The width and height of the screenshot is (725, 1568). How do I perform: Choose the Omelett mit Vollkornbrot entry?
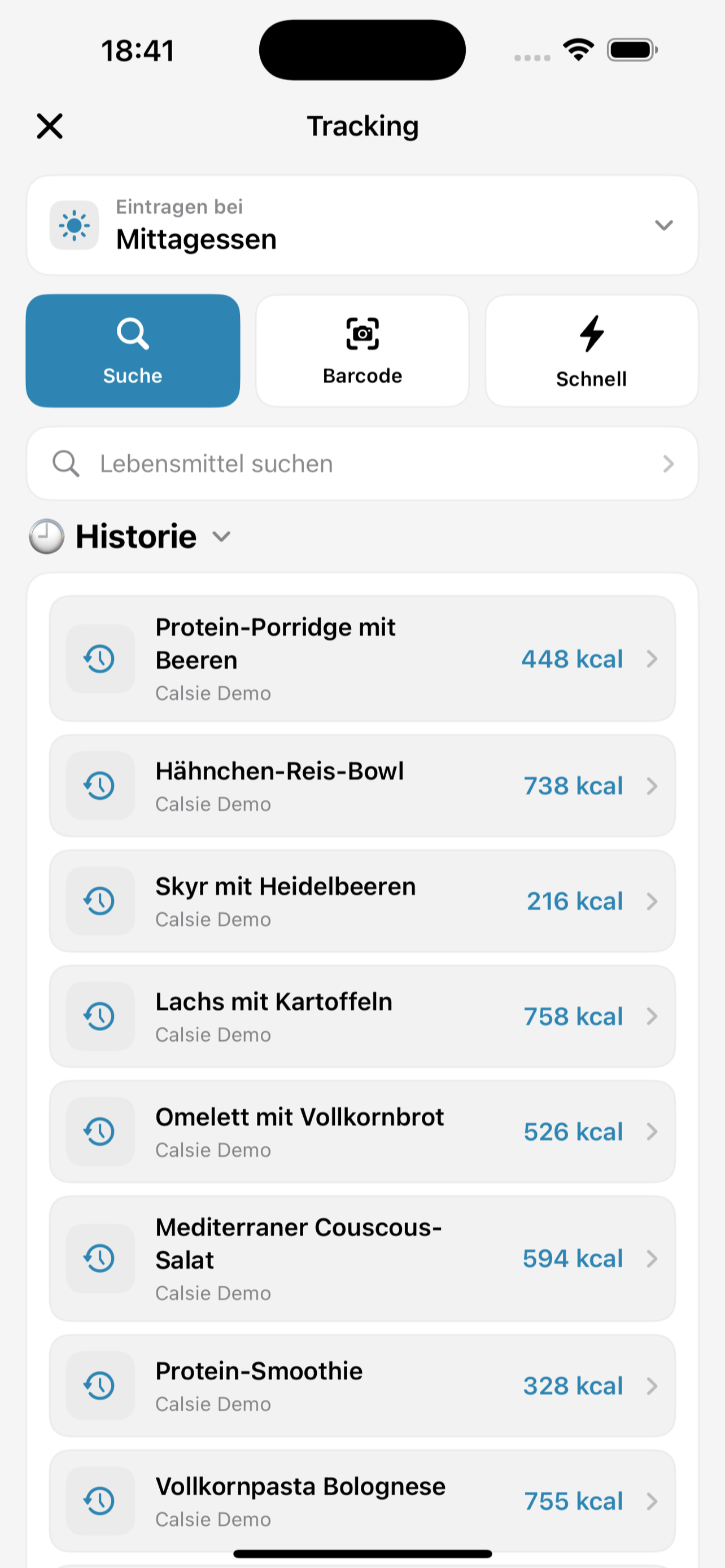(x=362, y=1132)
